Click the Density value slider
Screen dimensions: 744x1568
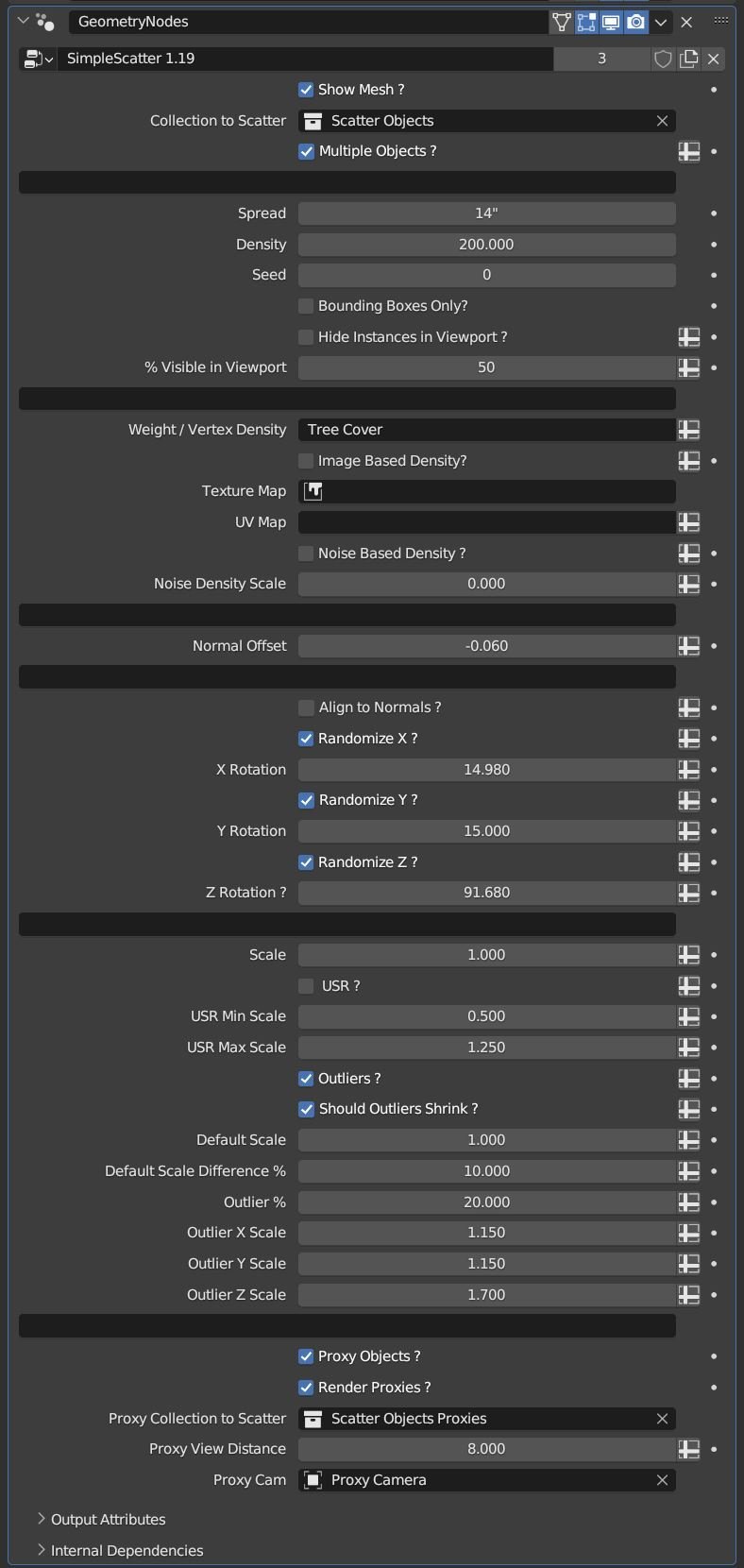(x=486, y=245)
